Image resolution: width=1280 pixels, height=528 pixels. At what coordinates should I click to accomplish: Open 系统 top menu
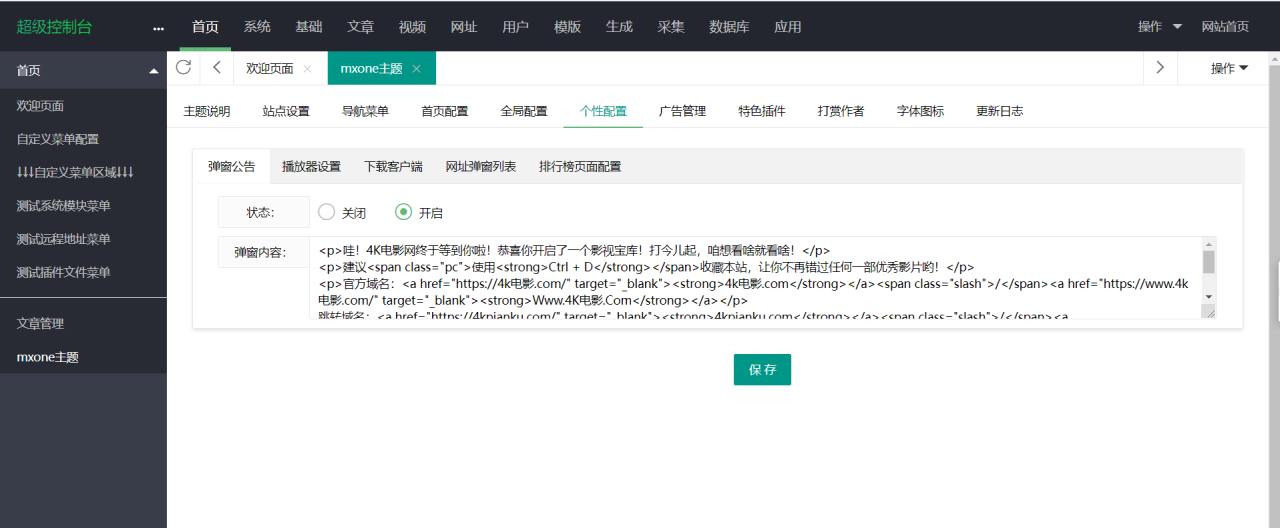click(x=257, y=27)
